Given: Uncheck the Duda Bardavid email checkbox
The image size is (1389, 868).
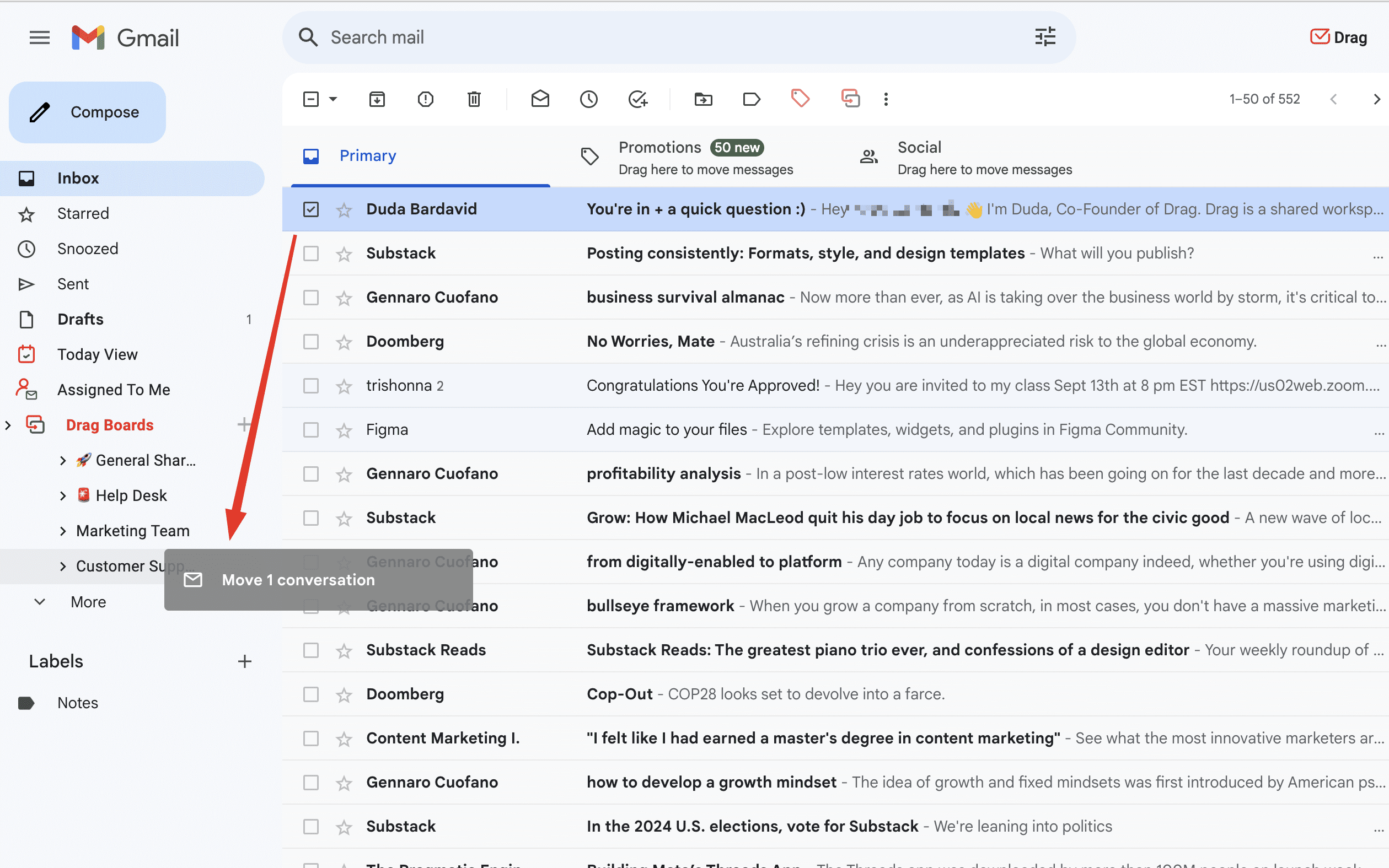Looking at the screenshot, I should (x=310, y=209).
